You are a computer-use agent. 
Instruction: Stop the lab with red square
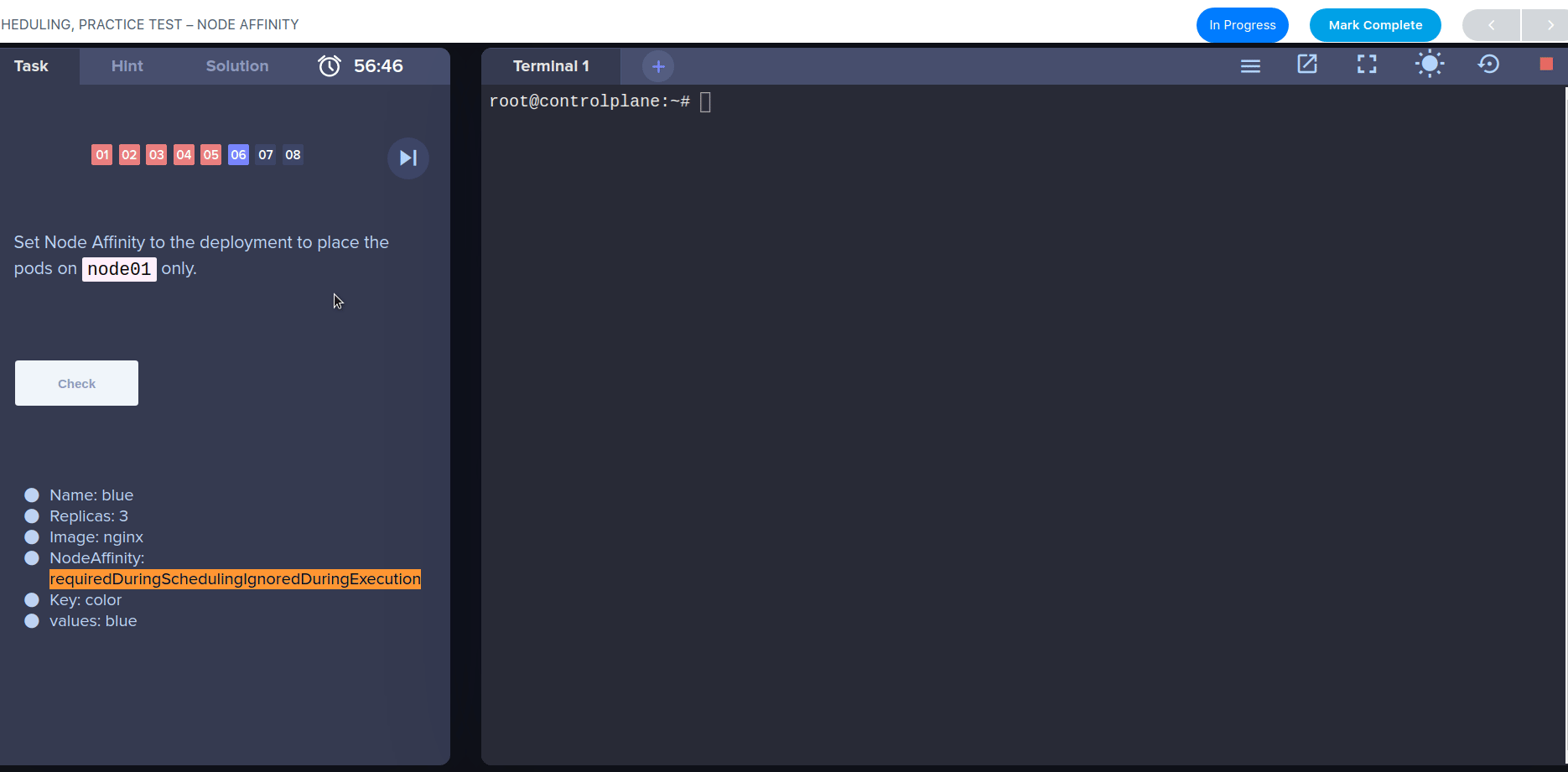tap(1546, 65)
